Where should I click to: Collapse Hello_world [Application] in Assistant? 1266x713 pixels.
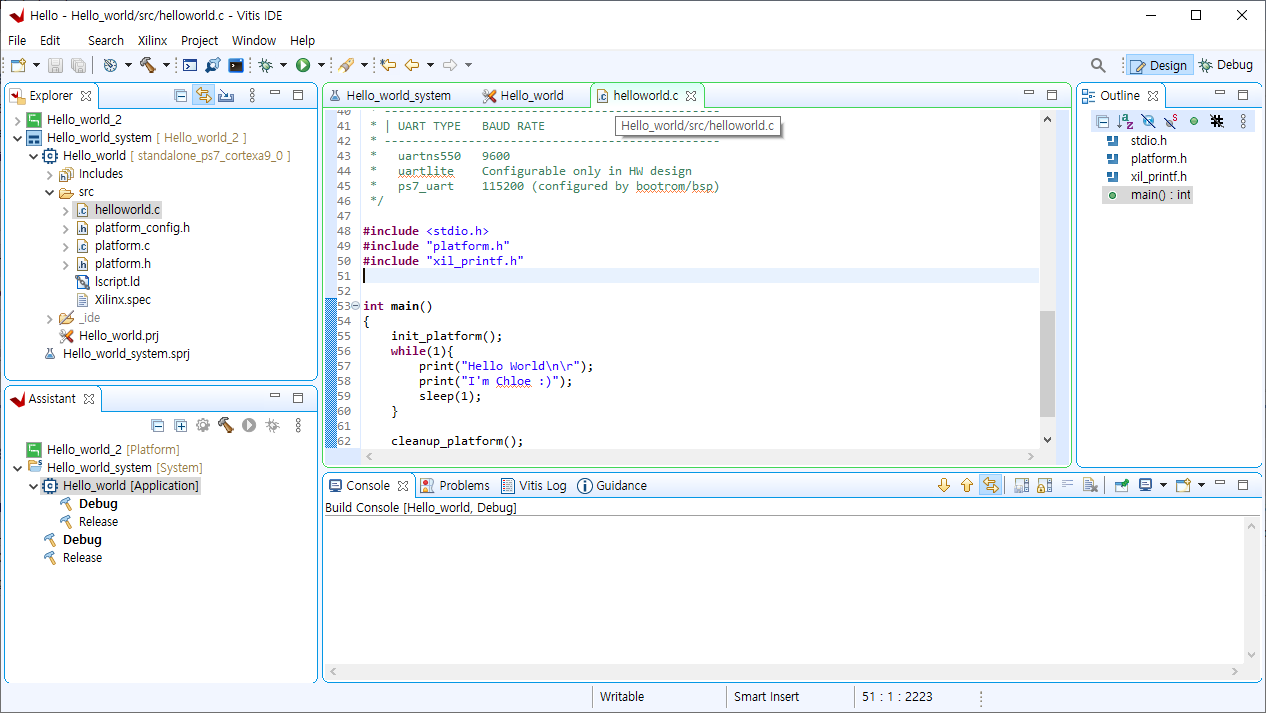click(33, 486)
